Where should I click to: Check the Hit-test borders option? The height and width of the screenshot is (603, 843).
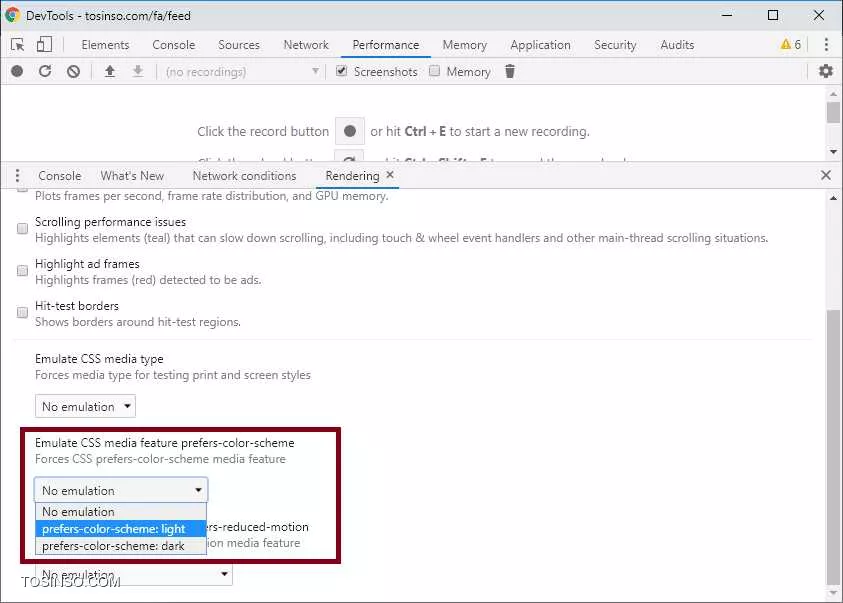(x=22, y=313)
